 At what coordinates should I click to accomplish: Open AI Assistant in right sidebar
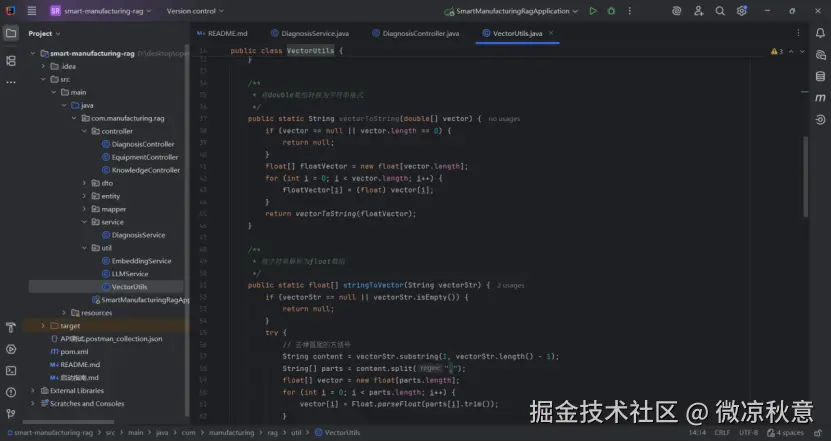click(820, 55)
